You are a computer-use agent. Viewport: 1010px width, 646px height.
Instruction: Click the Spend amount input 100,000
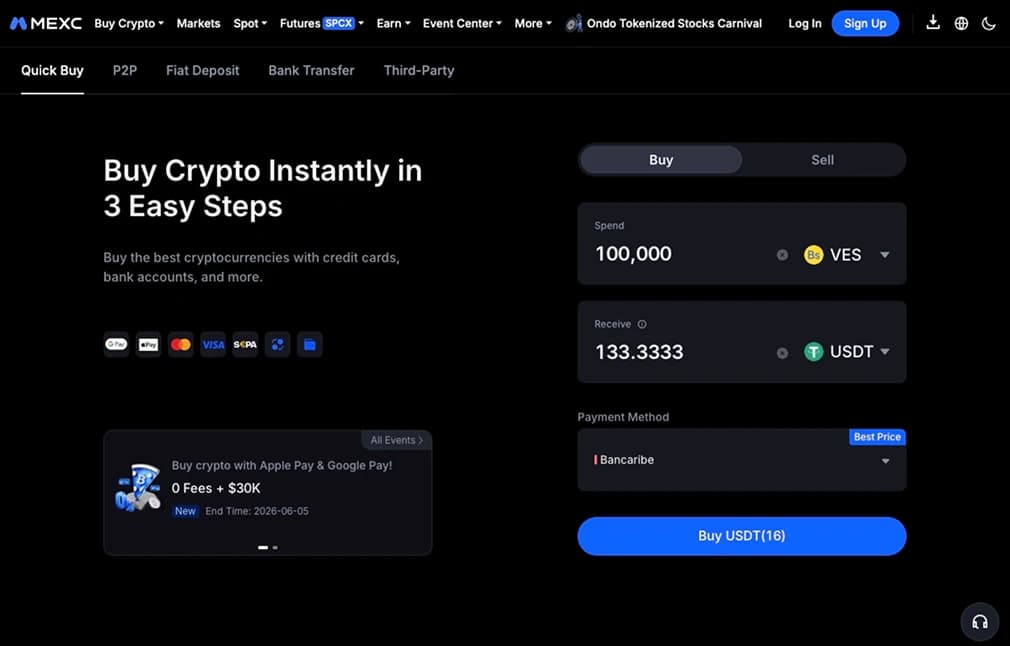pyautogui.click(x=634, y=254)
